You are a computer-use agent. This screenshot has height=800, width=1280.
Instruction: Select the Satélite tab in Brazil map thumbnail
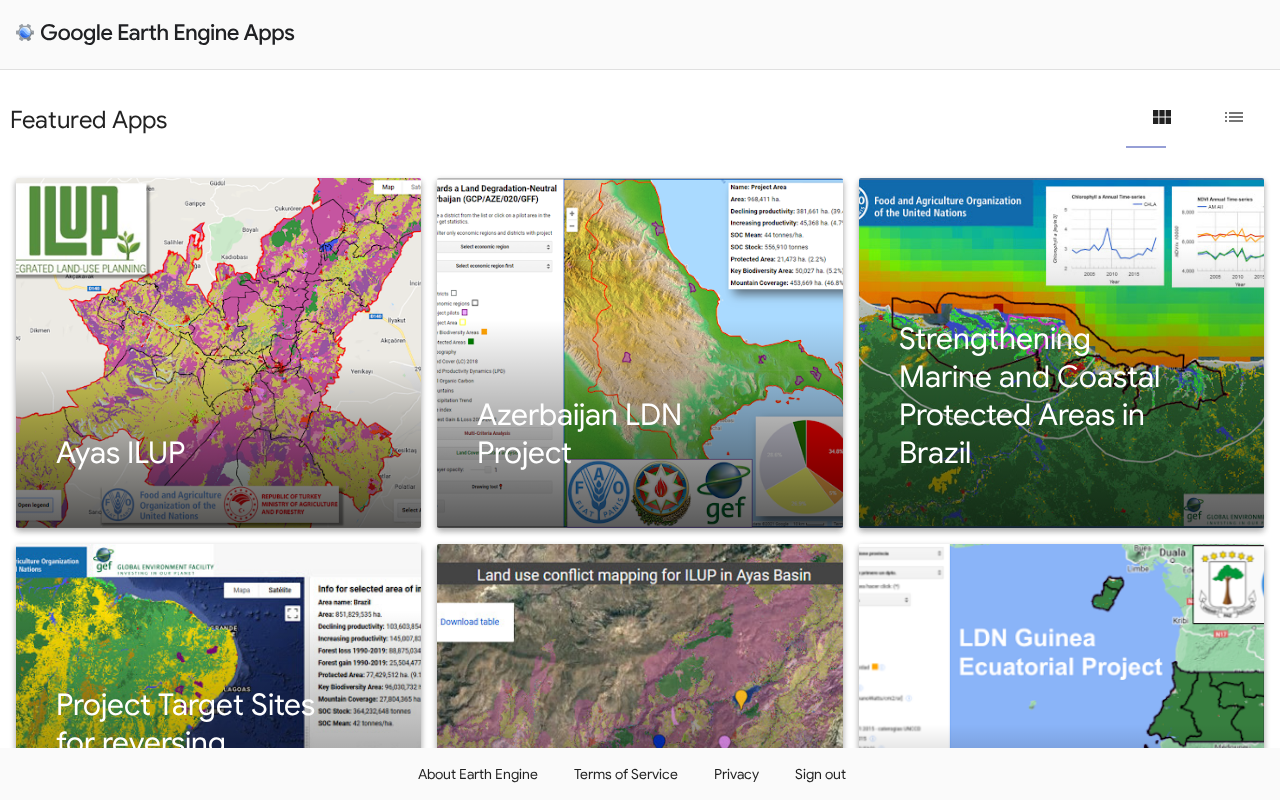click(x=279, y=590)
